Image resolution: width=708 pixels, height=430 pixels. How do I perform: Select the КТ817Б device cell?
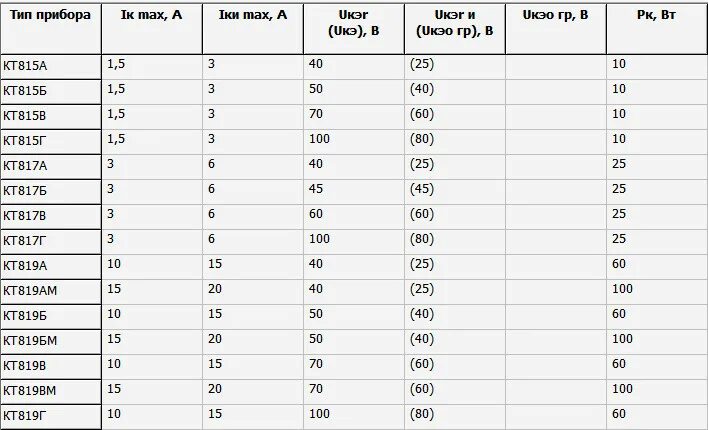click(x=50, y=192)
